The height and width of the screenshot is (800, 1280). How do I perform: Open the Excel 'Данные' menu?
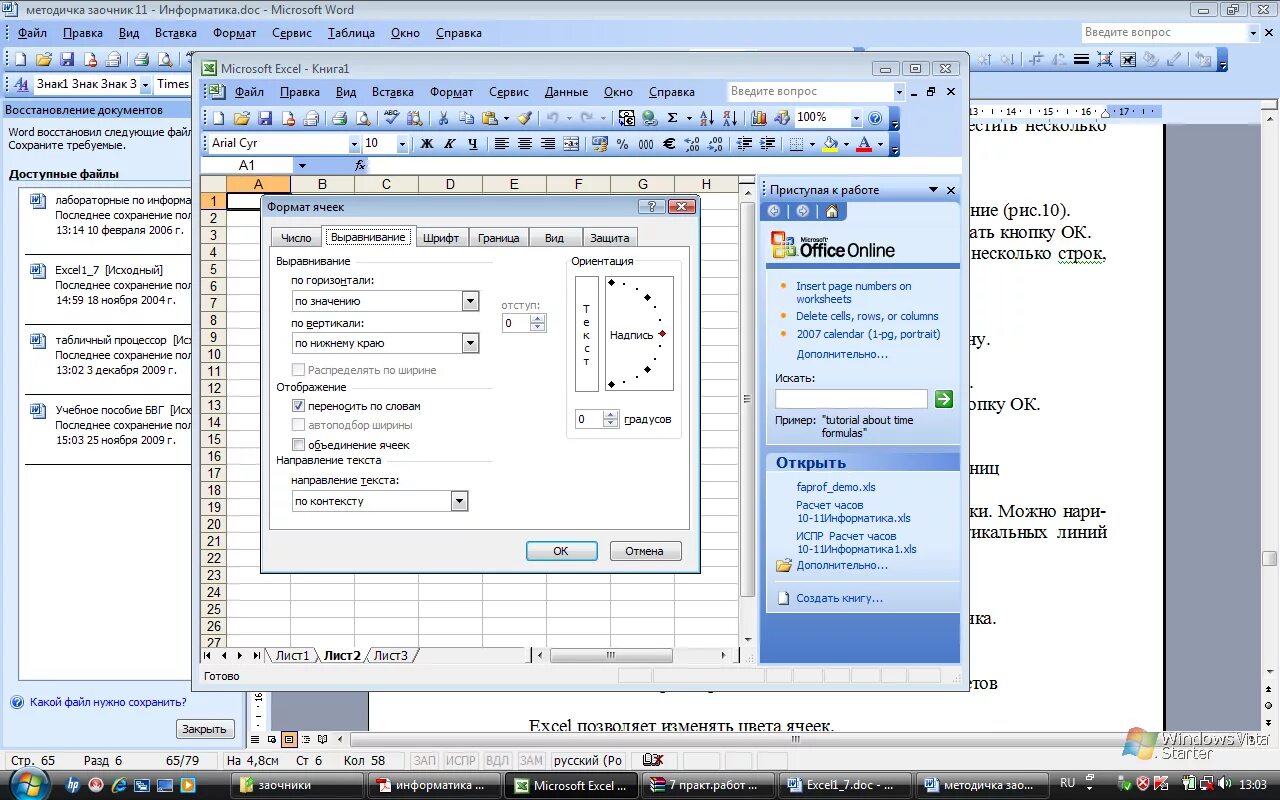click(x=566, y=92)
